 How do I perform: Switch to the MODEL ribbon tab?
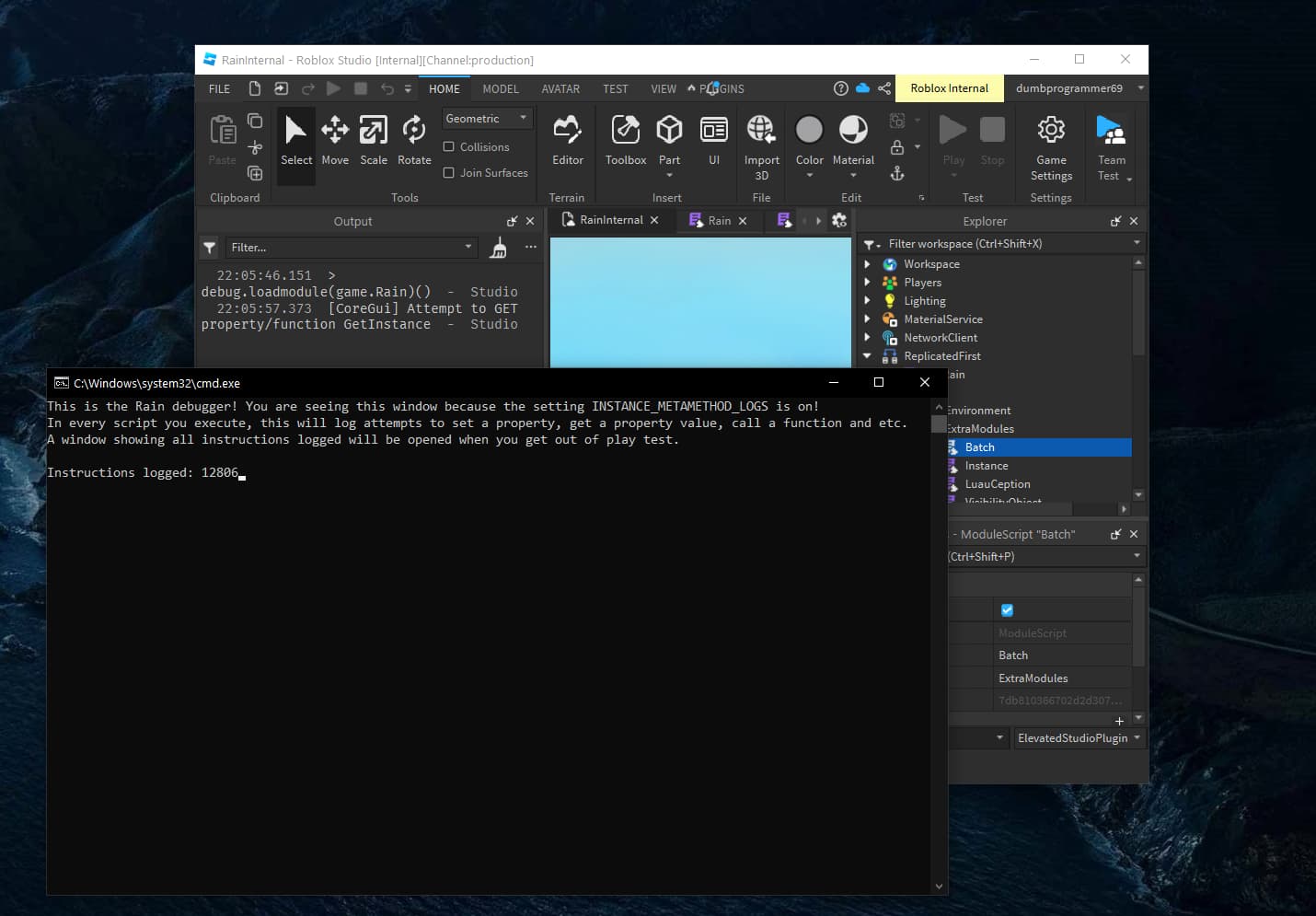click(x=500, y=88)
